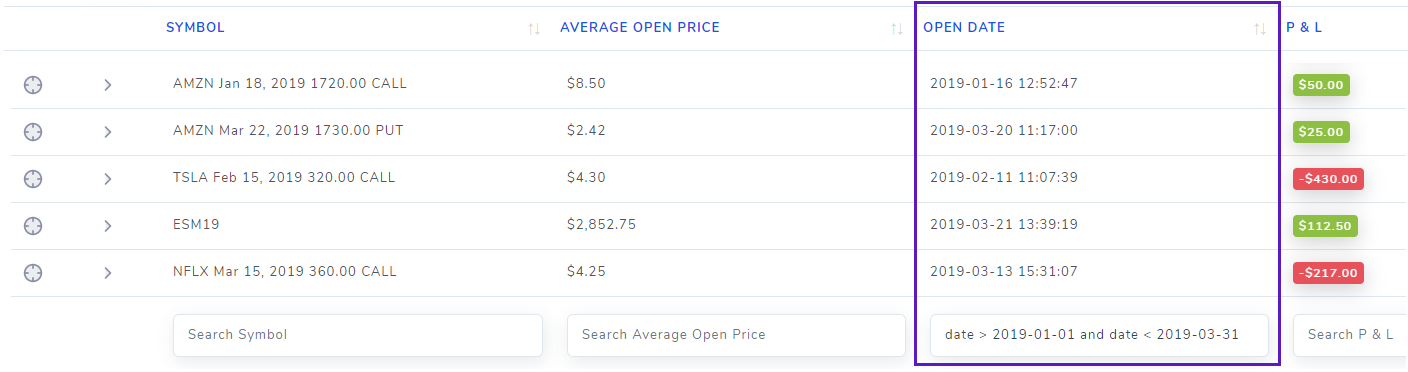Click the -$430.00 red P&L badge
This screenshot has width=1408, height=372.
(1328, 179)
